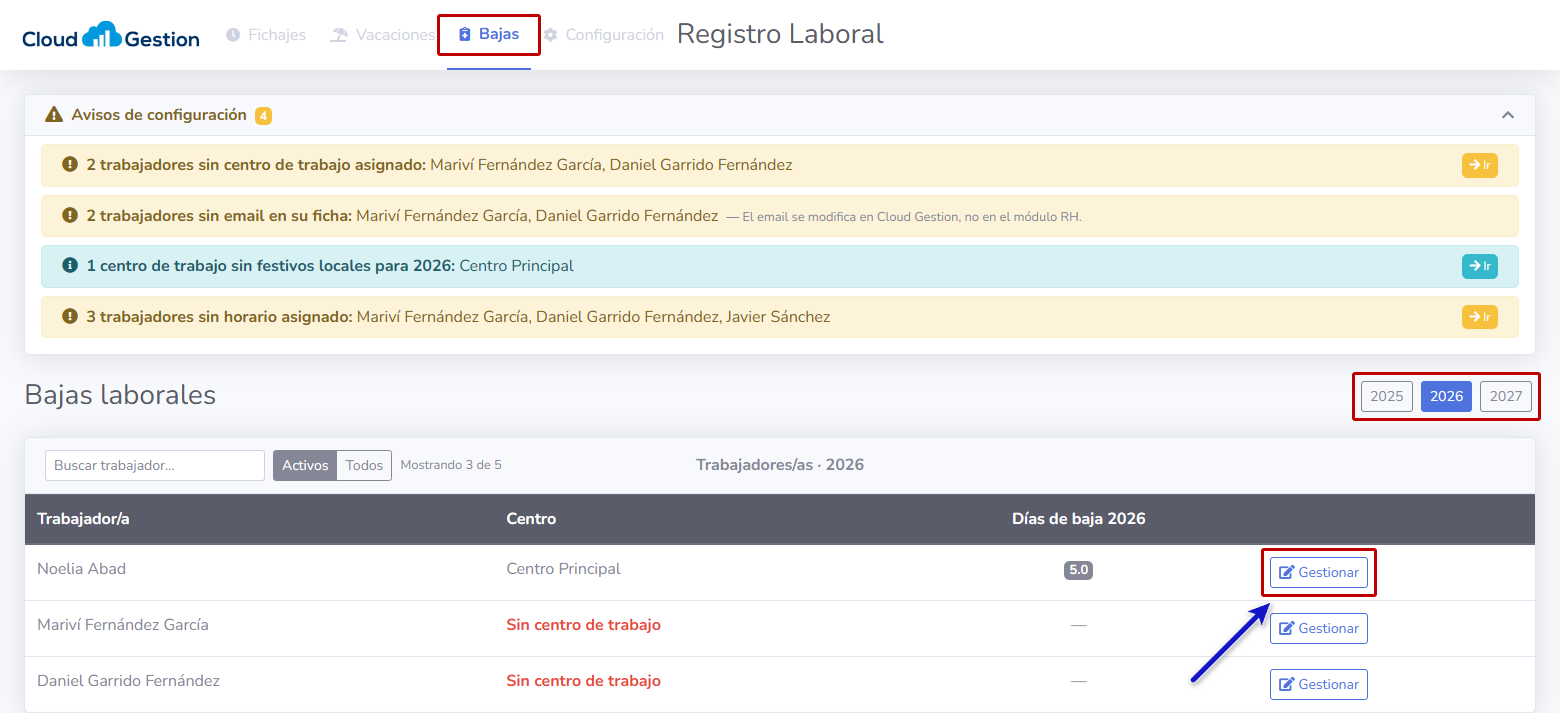Click Sin centro de trabajo for Daniel
This screenshot has width=1560, height=713.
click(584, 681)
